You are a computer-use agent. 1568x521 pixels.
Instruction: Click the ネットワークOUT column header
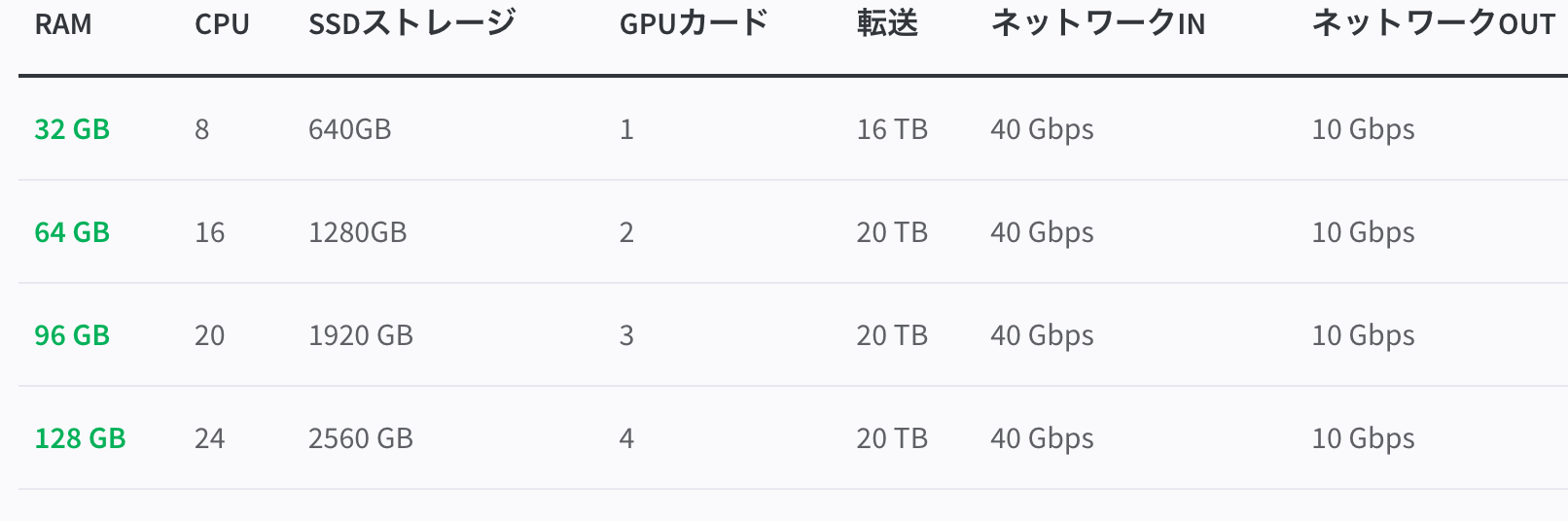coord(1433,24)
